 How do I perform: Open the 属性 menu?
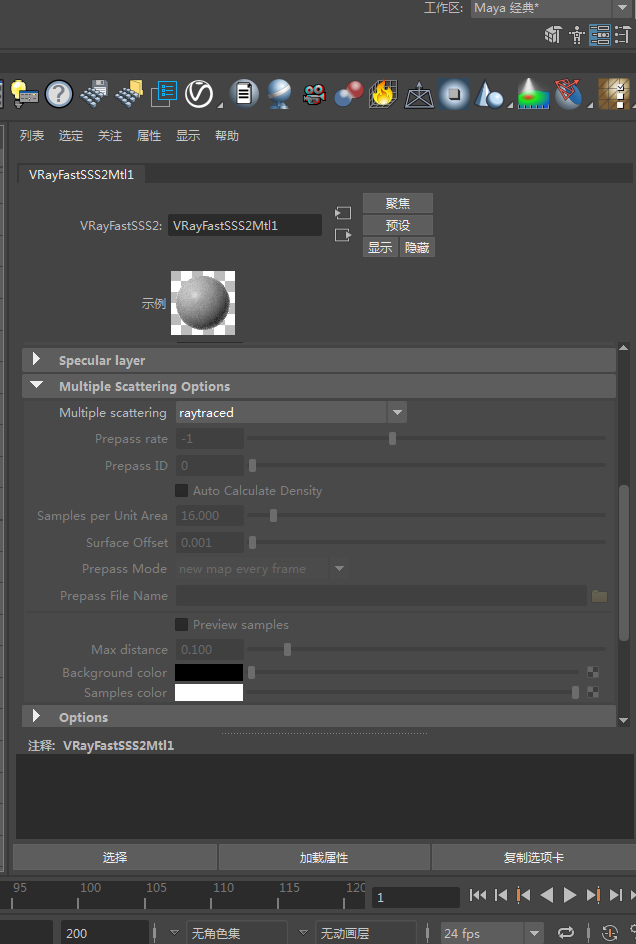[x=149, y=135]
